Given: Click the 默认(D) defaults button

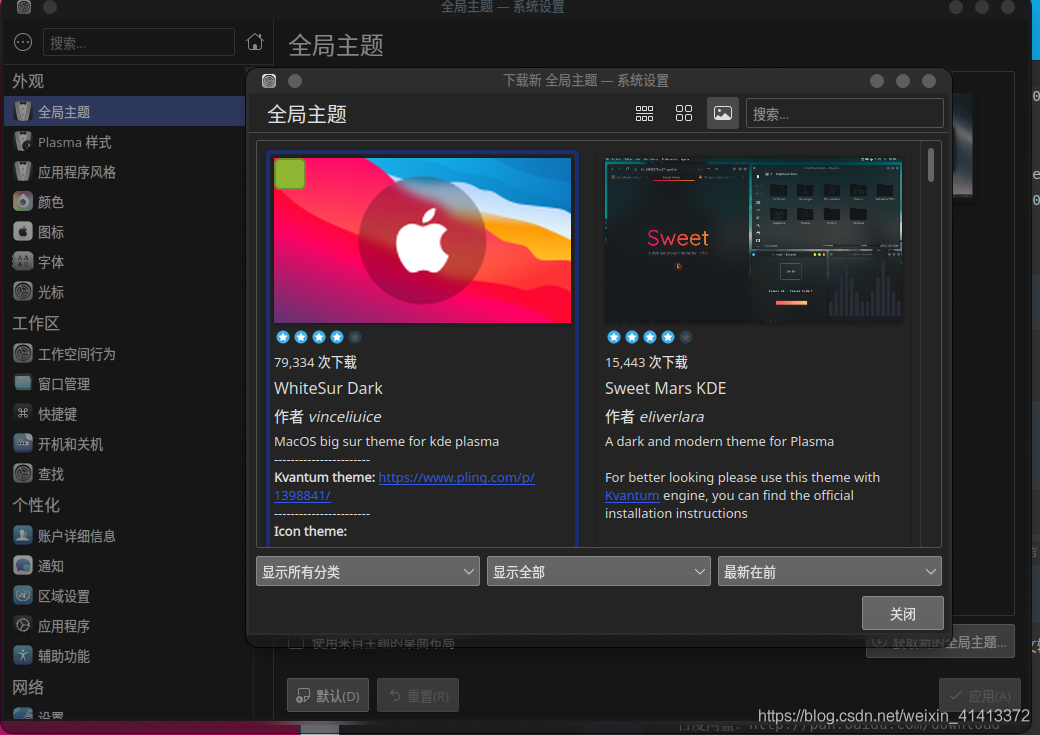Looking at the screenshot, I should pos(328,695).
